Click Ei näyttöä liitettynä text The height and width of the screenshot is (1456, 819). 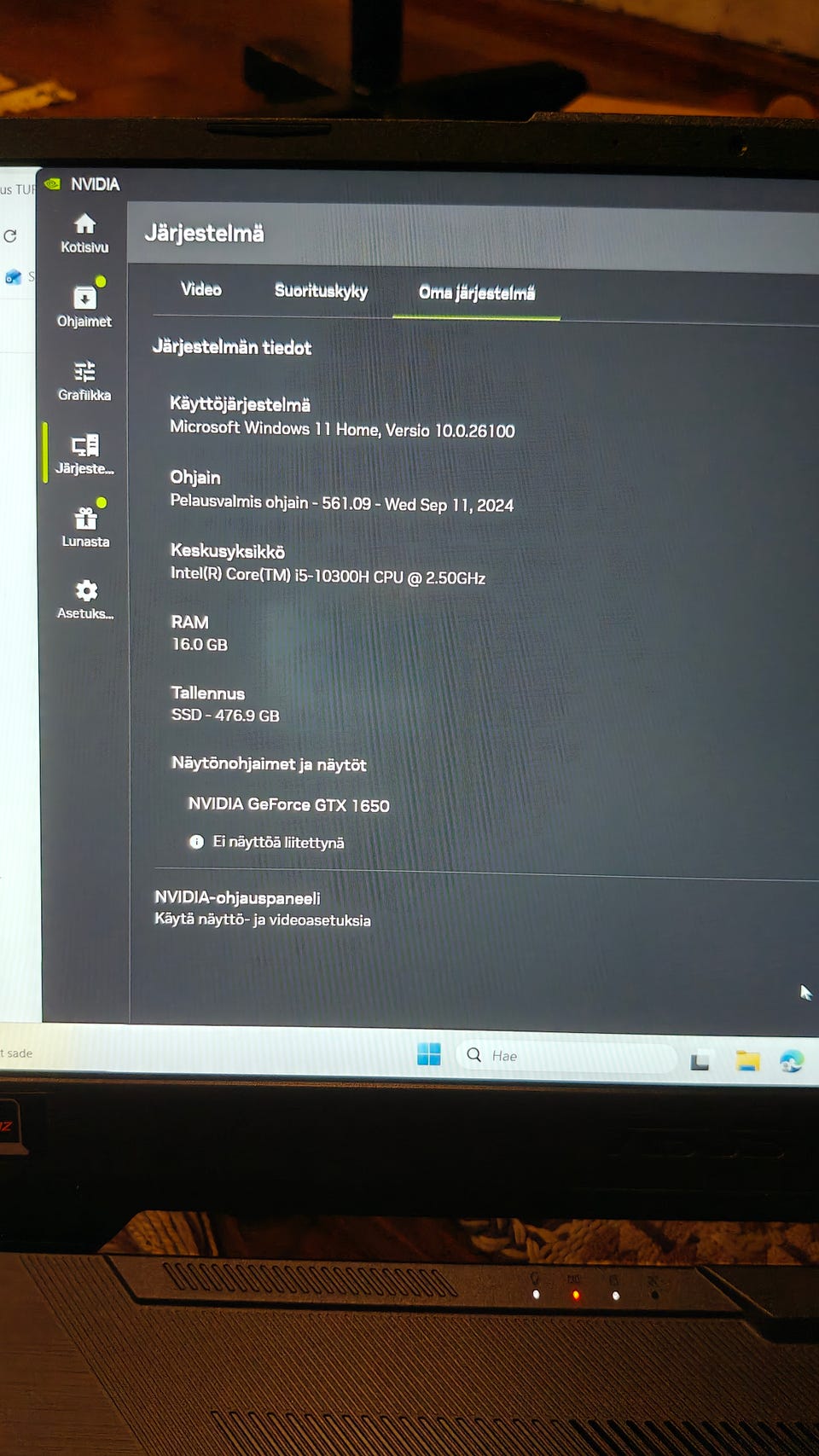(x=278, y=842)
